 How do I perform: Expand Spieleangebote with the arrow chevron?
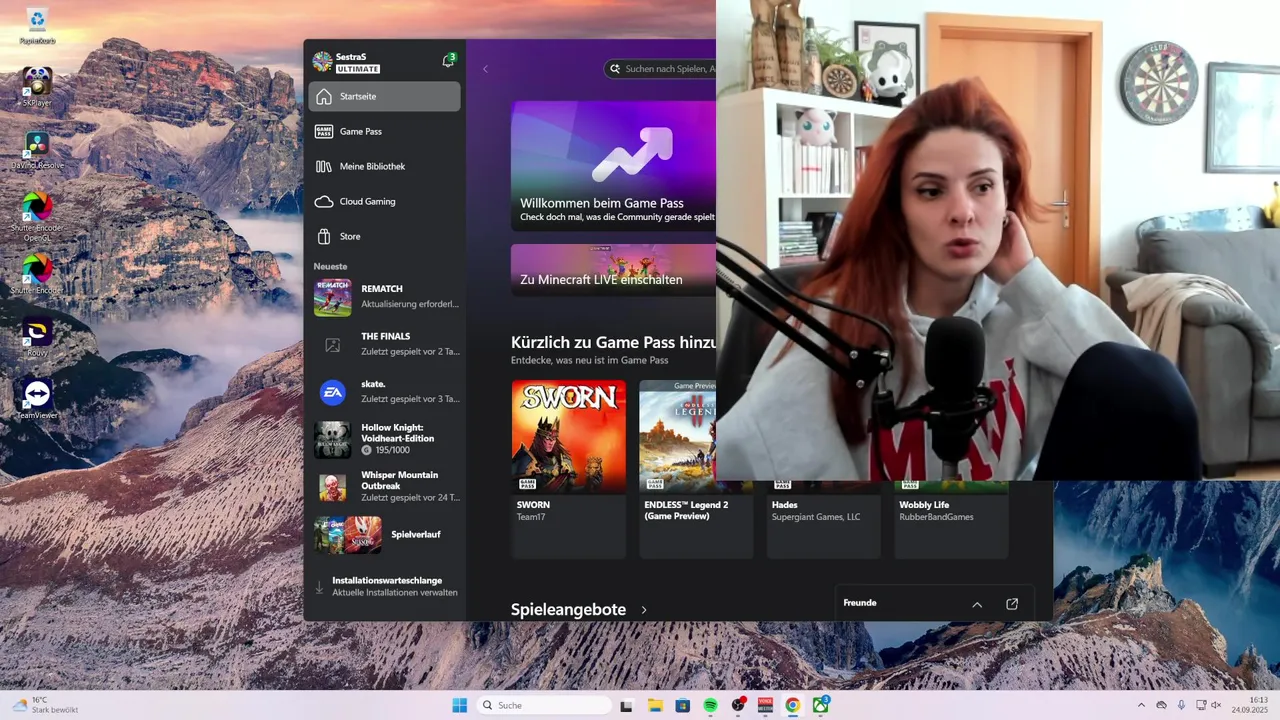tap(644, 610)
